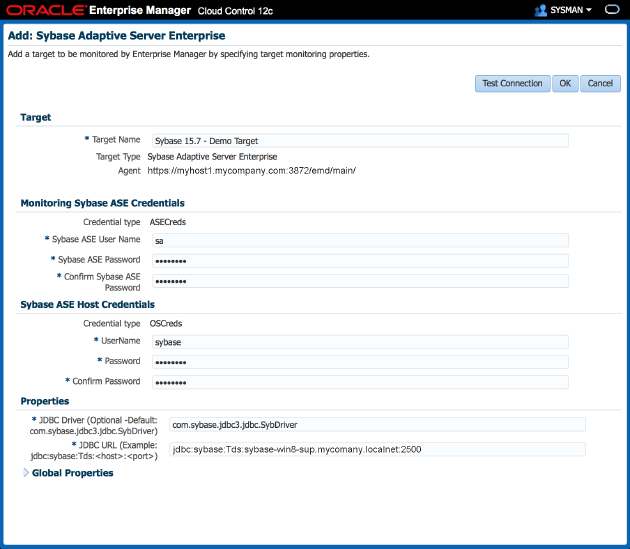This screenshot has width=630, height=549.
Task: Edit the host UserName field containing sybase
Action: 360,342
